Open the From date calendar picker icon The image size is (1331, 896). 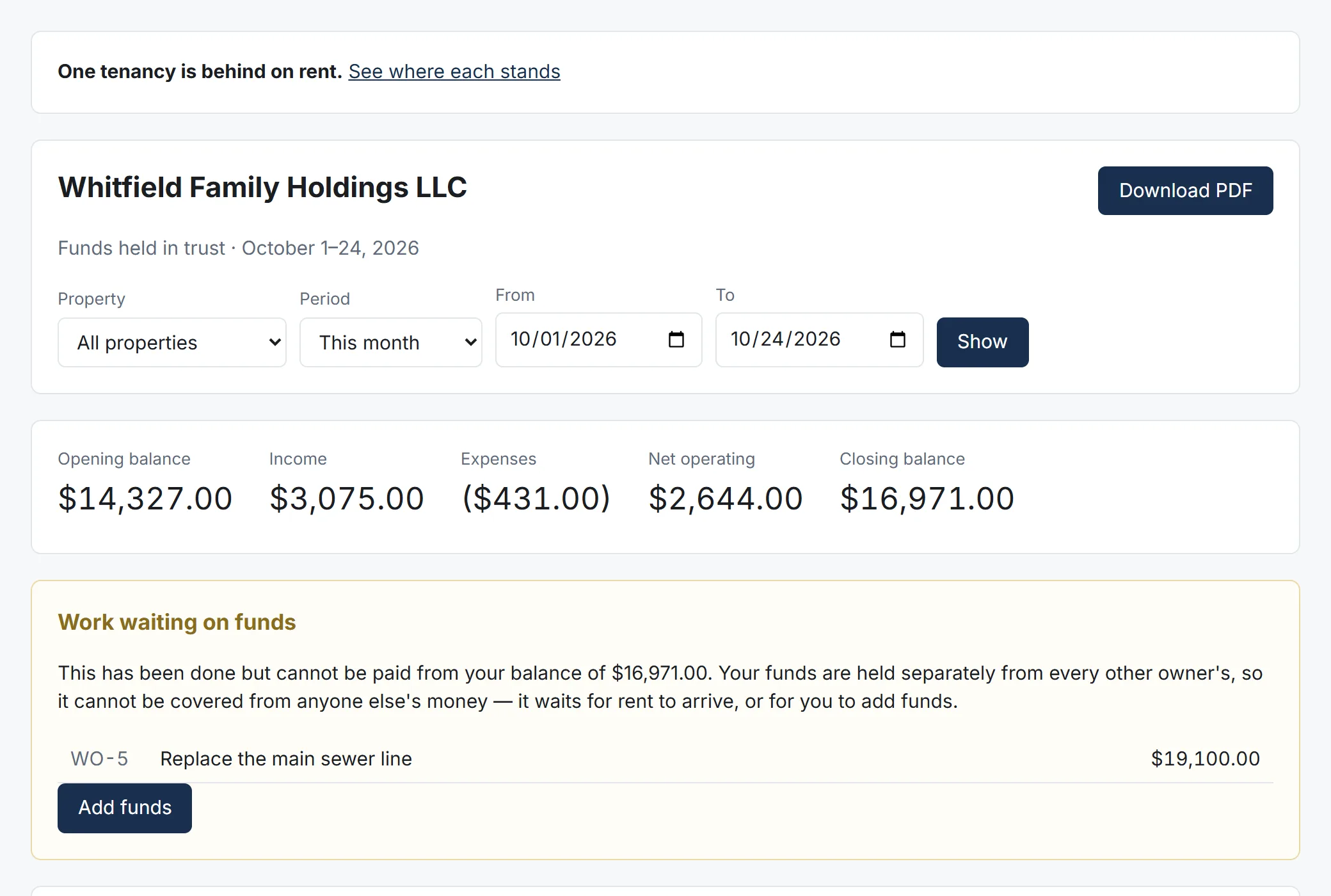point(676,339)
